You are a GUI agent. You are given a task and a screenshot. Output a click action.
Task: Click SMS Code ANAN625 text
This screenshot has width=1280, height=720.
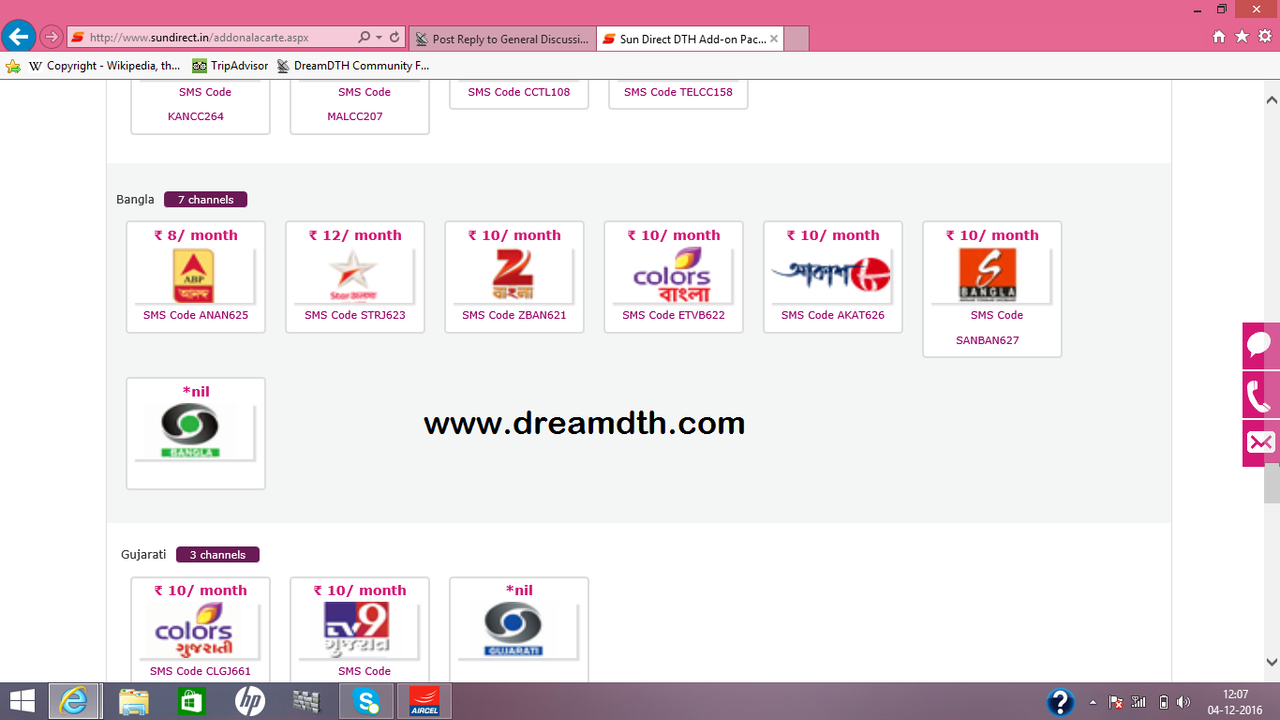(196, 315)
